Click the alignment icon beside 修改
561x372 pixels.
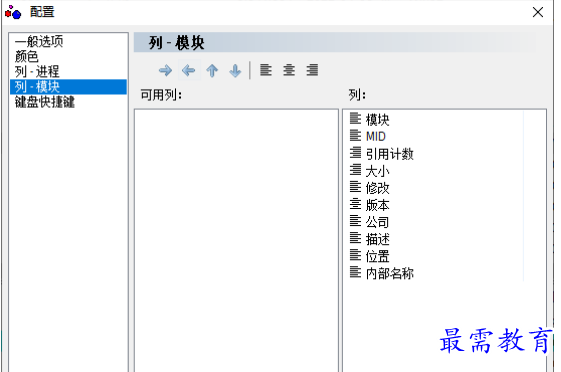(x=355, y=186)
